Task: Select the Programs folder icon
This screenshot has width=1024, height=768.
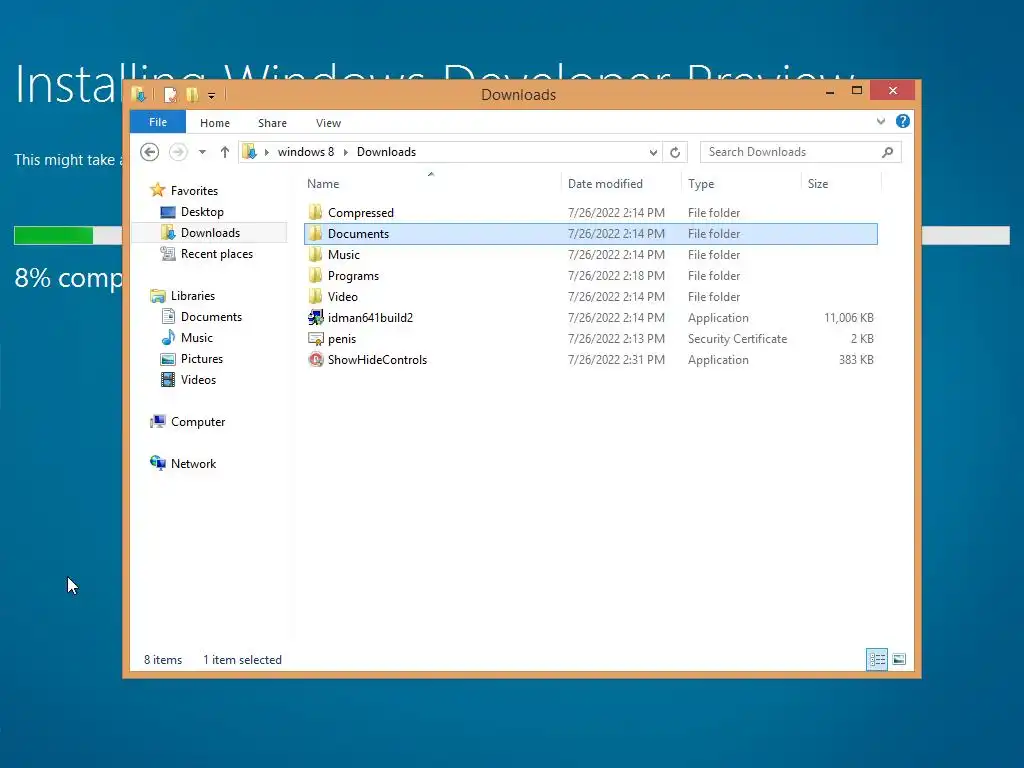Action: (315, 275)
